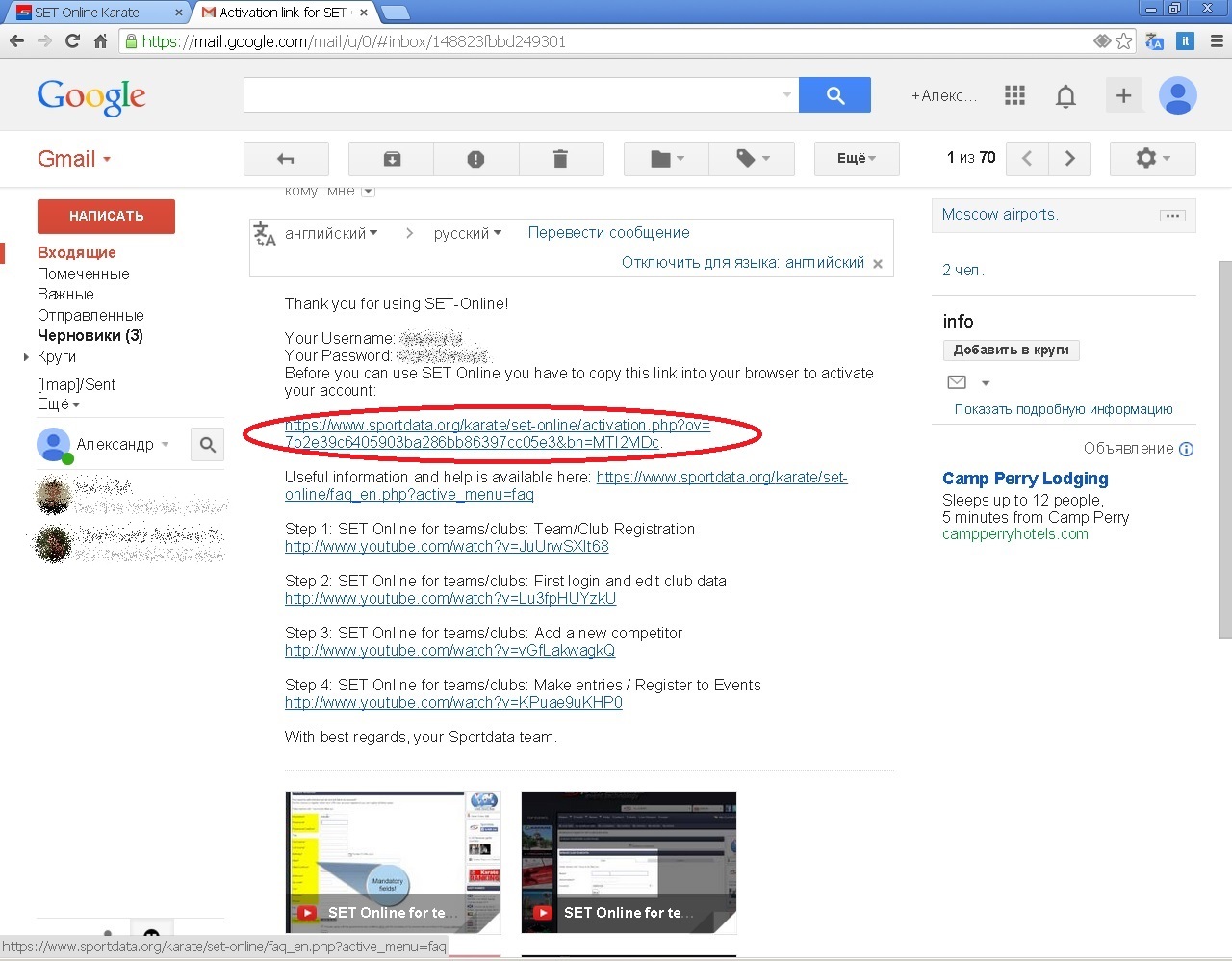Open Step 4 YouTube link KPuae9uKHP0
This screenshot has height=961, width=1232.
coord(453,702)
